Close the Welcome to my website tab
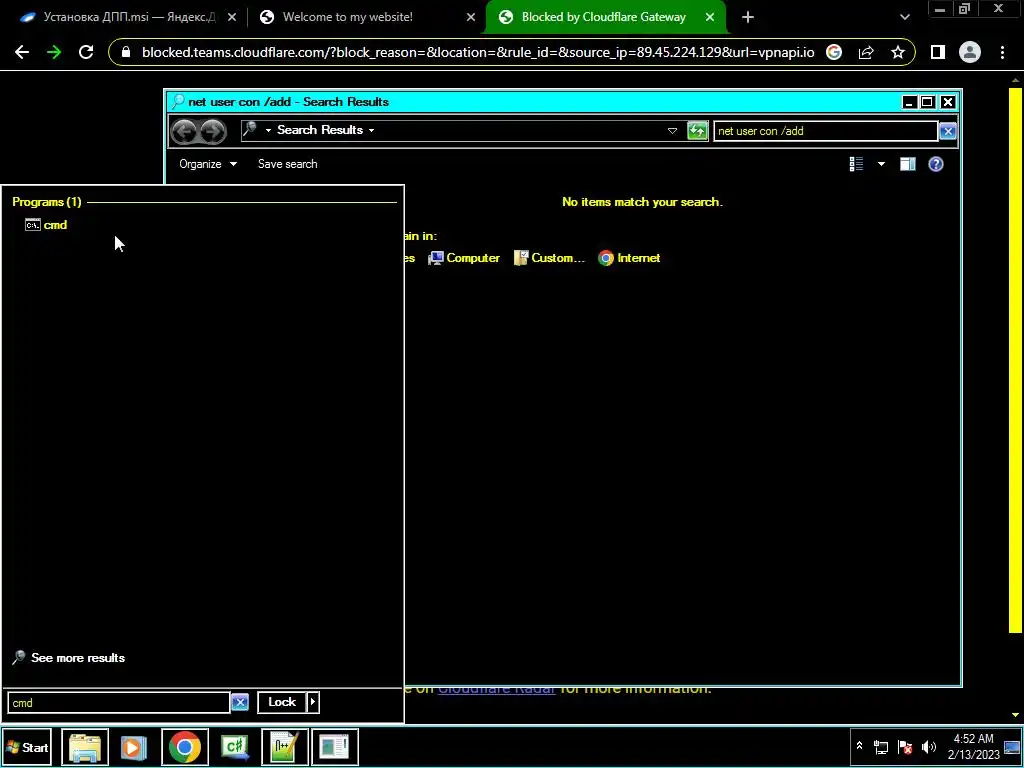1024x768 pixels. click(x=471, y=17)
